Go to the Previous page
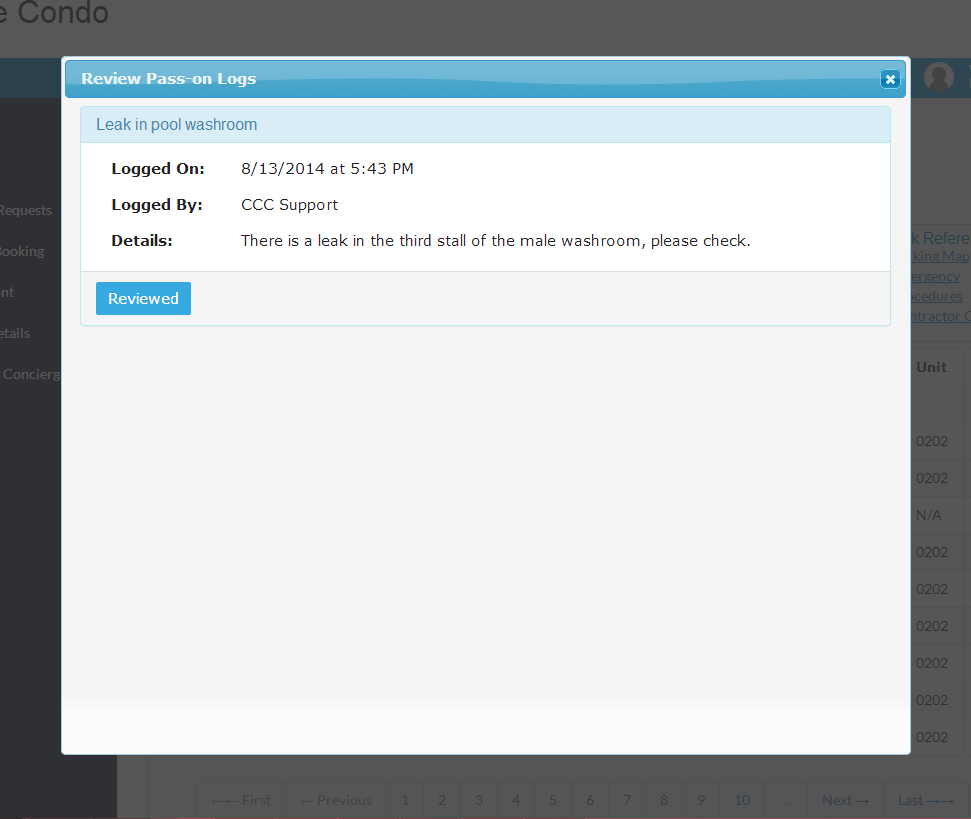This screenshot has width=971, height=819. (x=335, y=800)
